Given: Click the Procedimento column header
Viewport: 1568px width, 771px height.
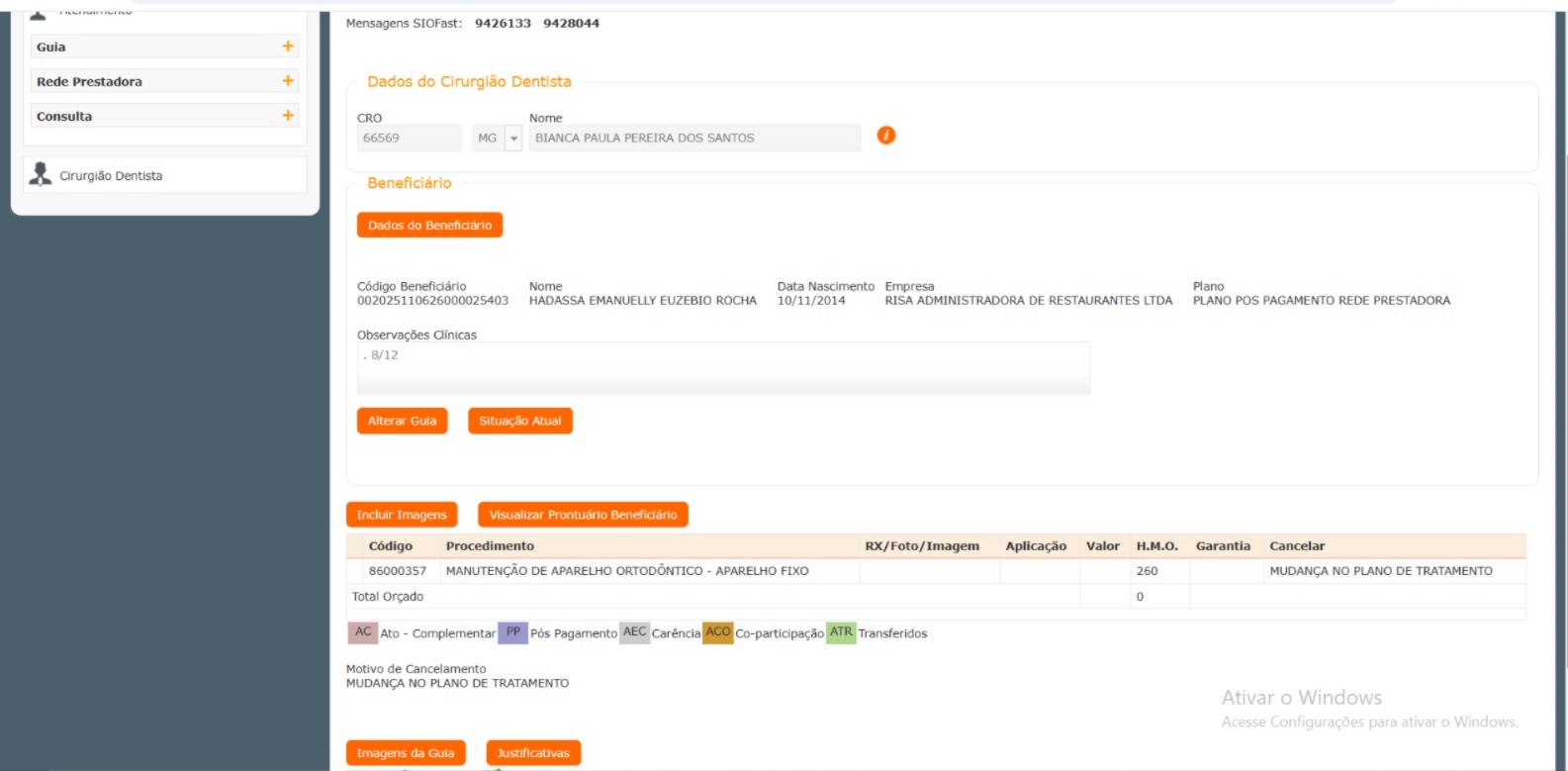Looking at the screenshot, I should (x=490, y=546).
